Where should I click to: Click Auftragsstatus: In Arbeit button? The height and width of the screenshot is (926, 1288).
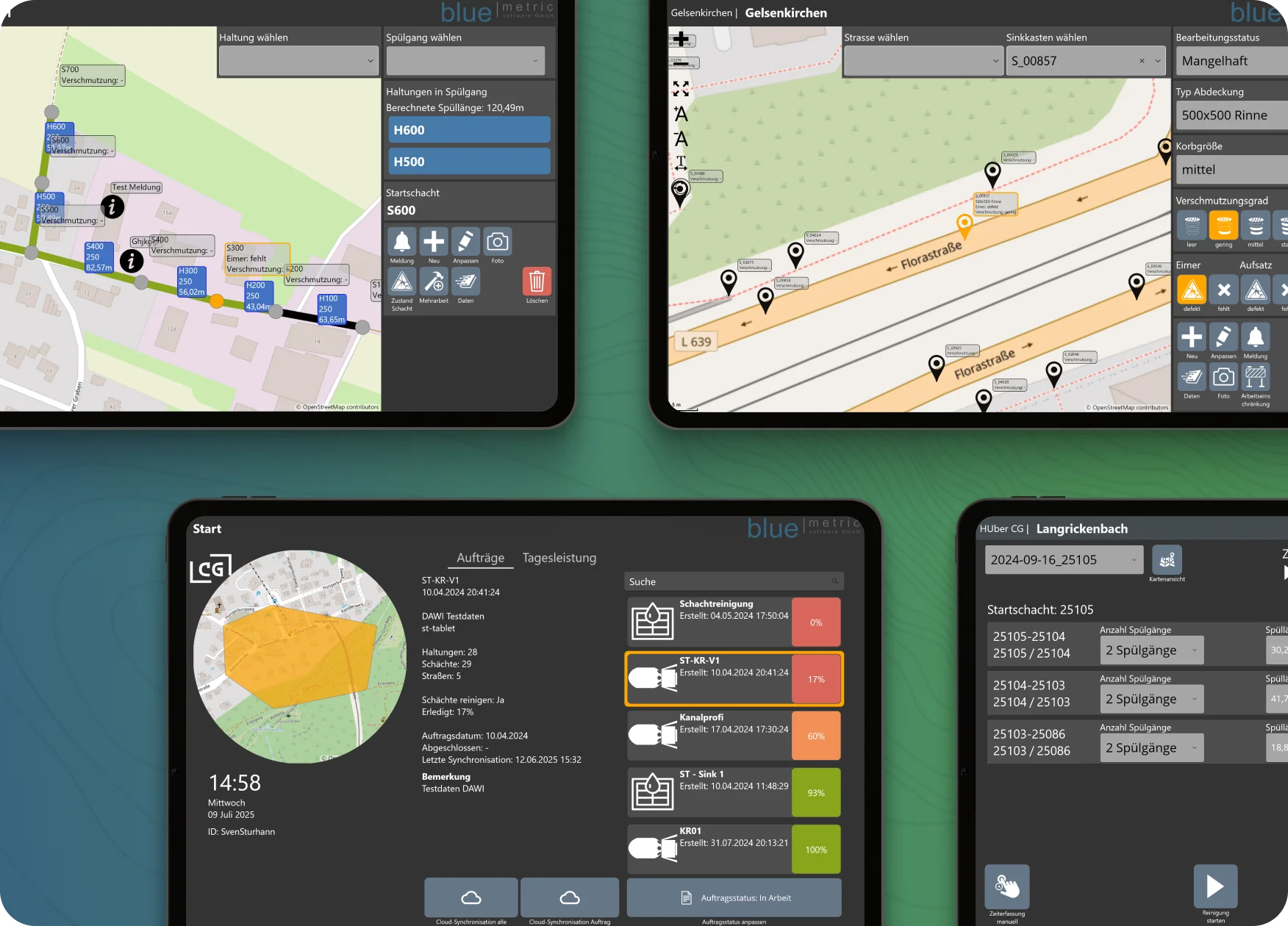click(x=734, y=897)
